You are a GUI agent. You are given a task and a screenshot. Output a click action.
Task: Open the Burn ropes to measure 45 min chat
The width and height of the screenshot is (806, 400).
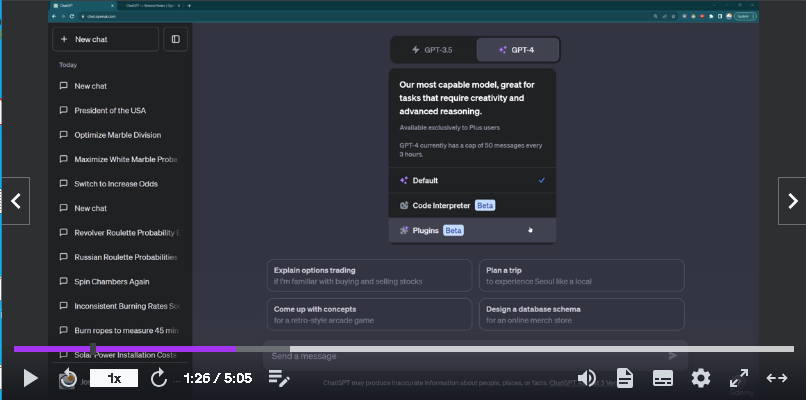pos(119,330)
